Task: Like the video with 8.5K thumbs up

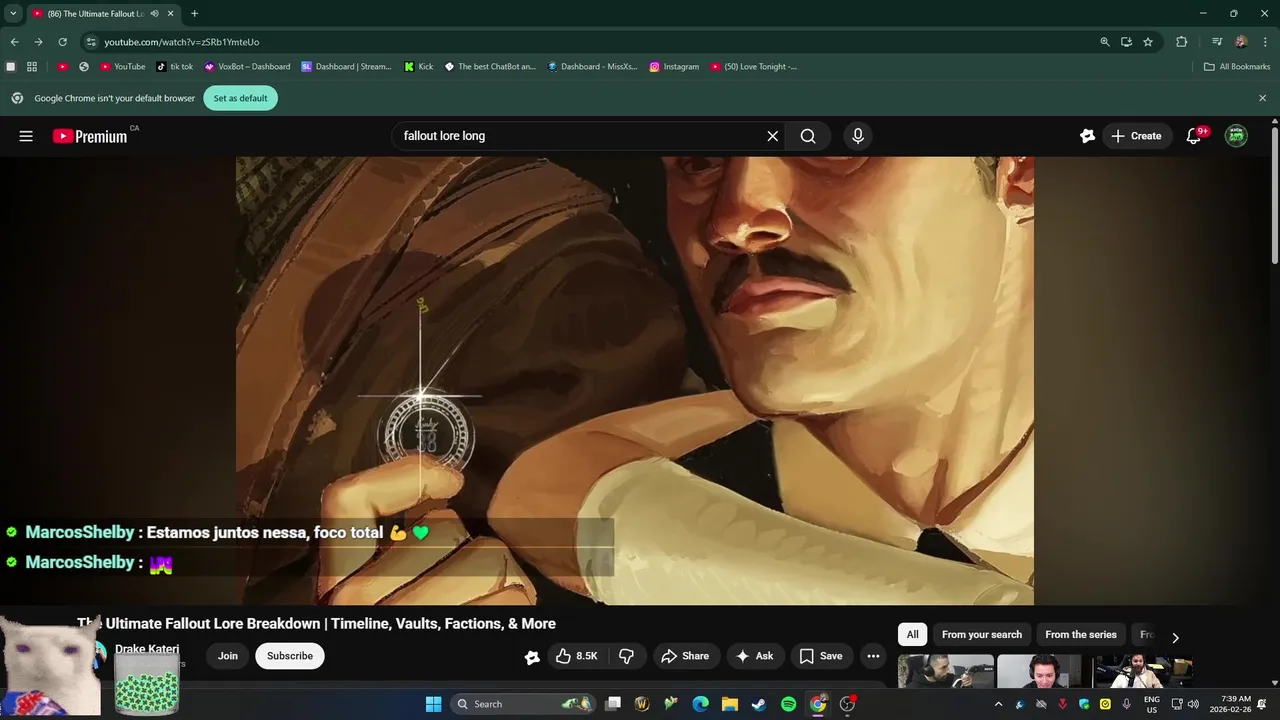Action: pos(576,656)
